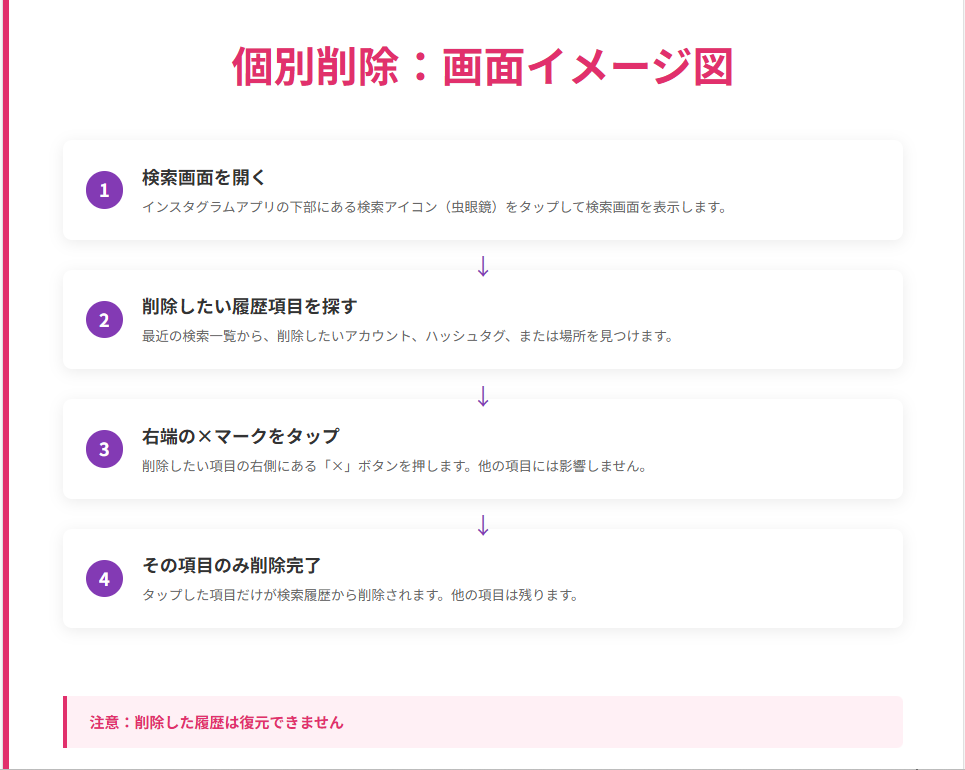Click the down arrow between steps 2 and 3
Image resolution: width=965 pixels, height=770 pixels.
(x=483, y=396)
